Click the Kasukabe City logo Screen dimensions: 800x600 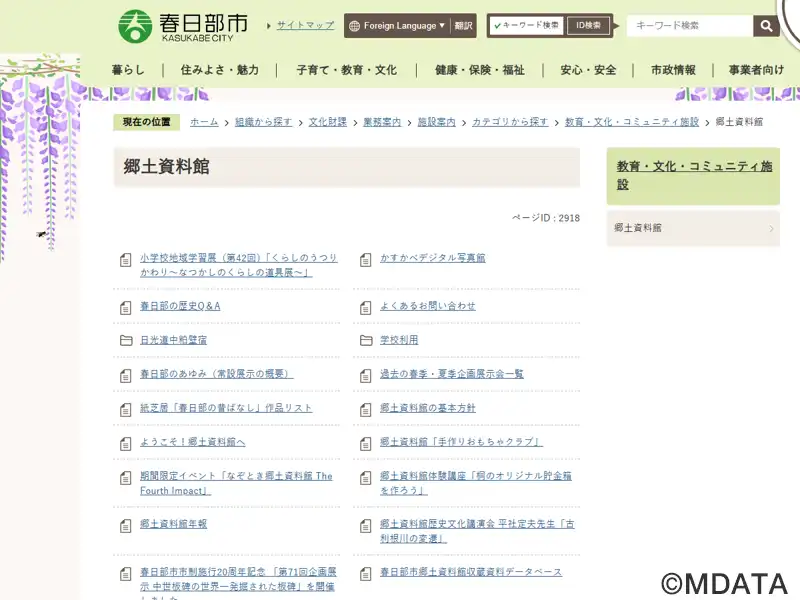click(x=183, y=26)
